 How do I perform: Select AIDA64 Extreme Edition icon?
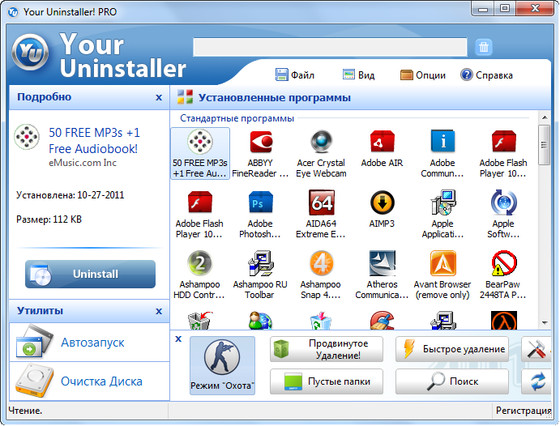coord(321,214)
